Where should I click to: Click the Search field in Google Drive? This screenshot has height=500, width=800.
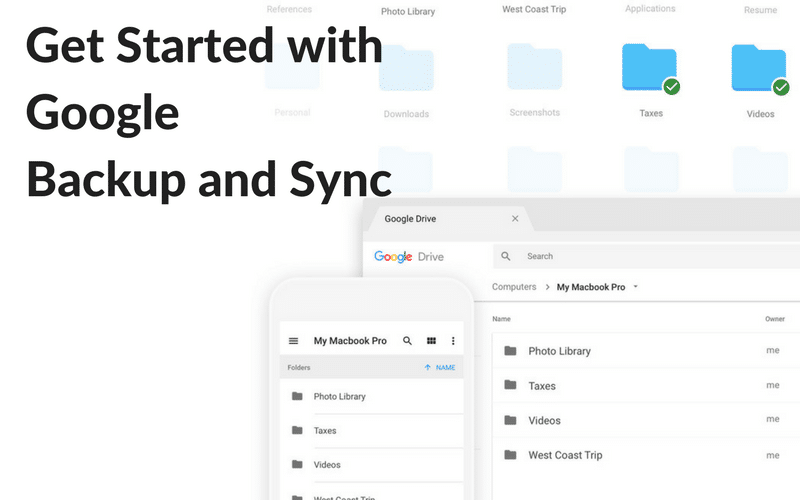click(640, 257)
